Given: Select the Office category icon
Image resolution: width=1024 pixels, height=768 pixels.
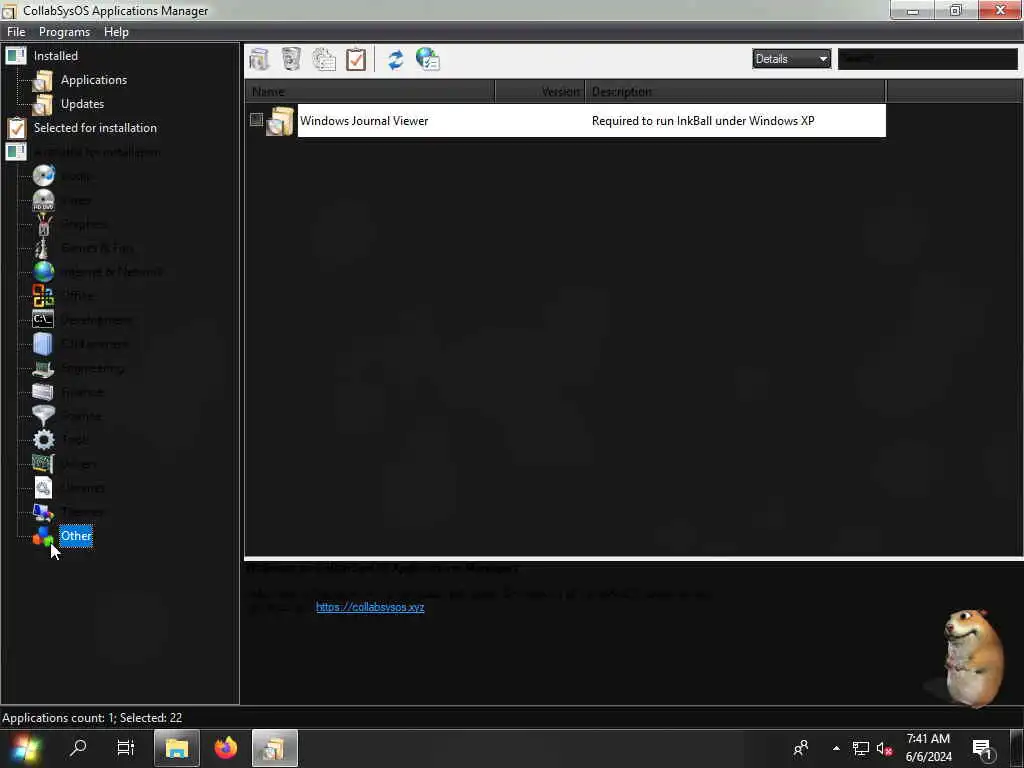Looking at the screenshot, I should [44, 296].
